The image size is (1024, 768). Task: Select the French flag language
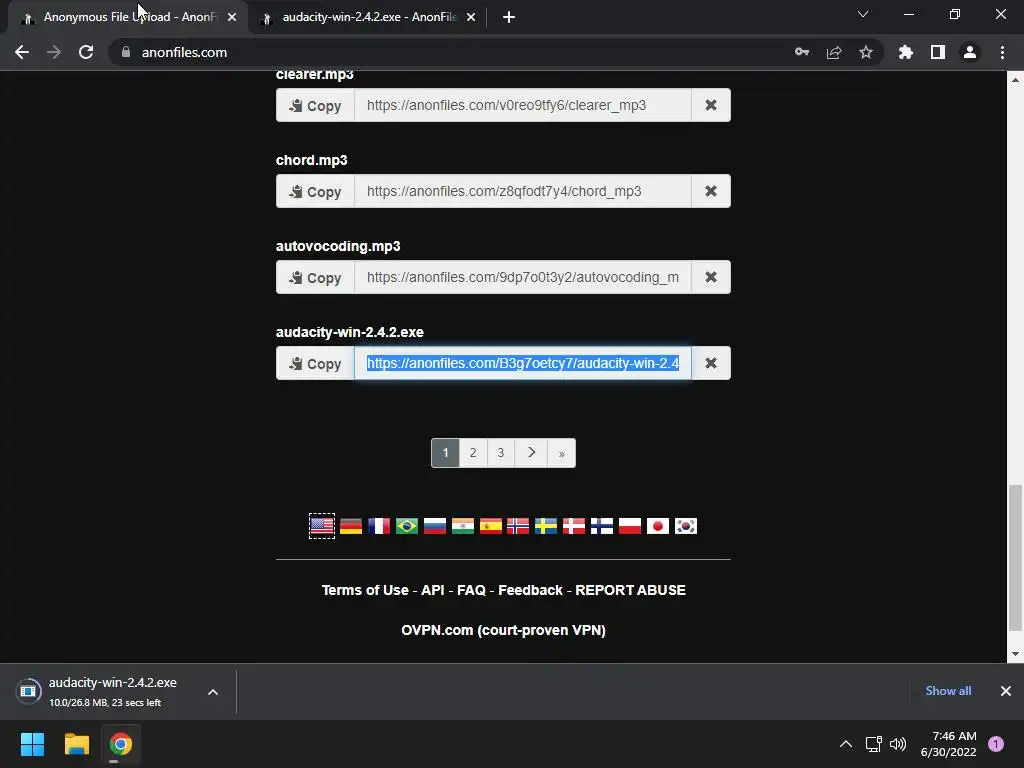(379, 526)
